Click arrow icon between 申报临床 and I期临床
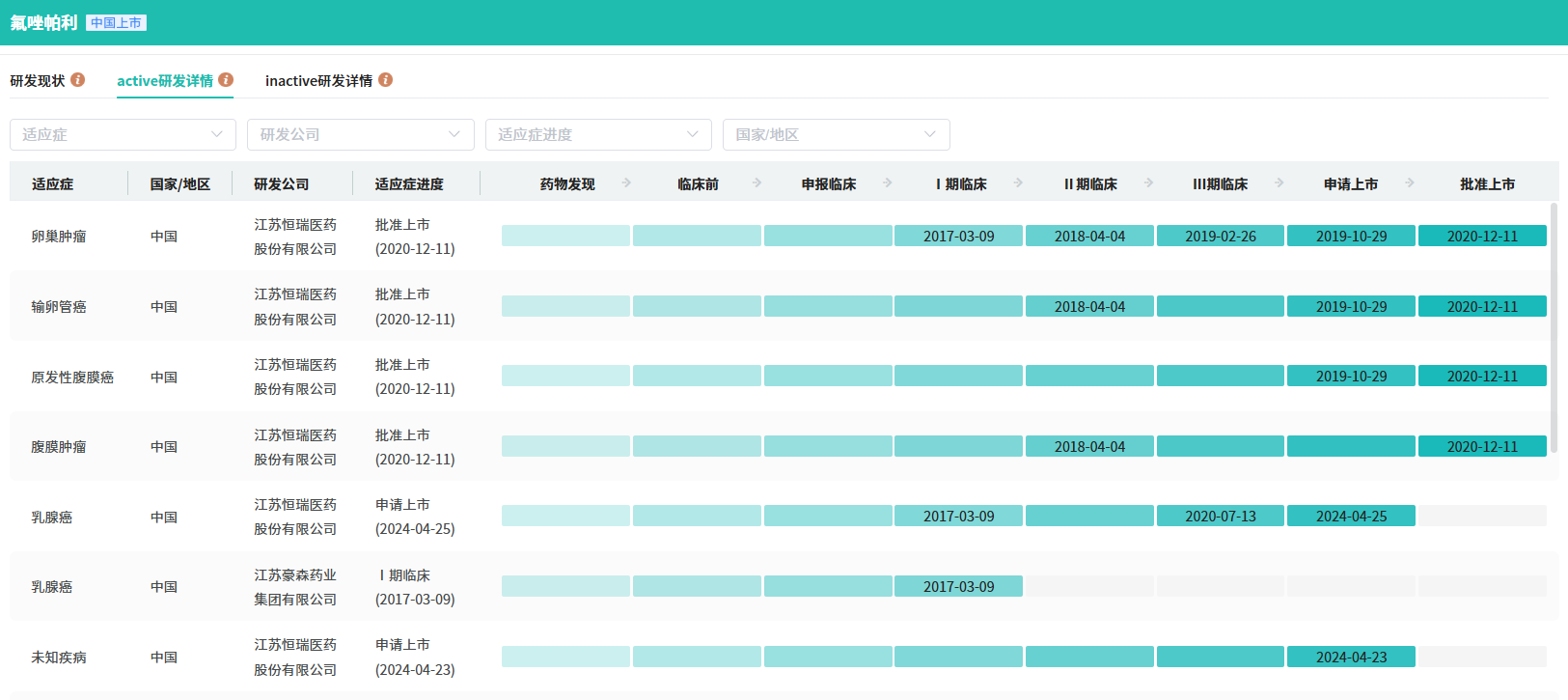 (888, 182)
